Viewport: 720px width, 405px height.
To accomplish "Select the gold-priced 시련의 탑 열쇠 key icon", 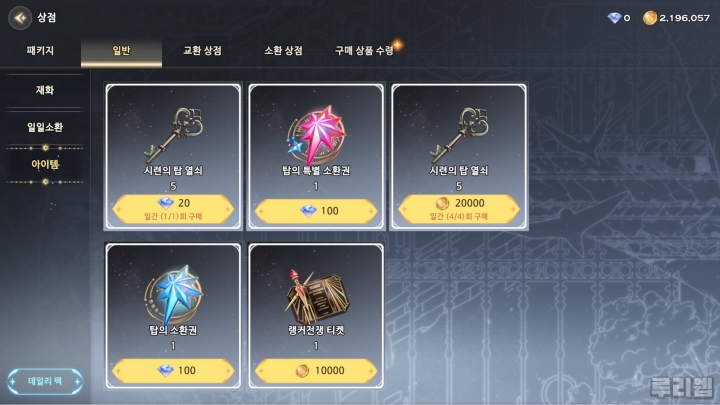I will pos(459,135).
